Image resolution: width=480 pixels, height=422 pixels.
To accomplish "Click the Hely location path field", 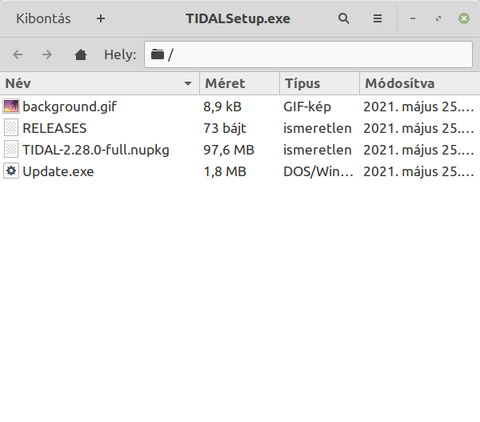I will (x=308, y=54).
